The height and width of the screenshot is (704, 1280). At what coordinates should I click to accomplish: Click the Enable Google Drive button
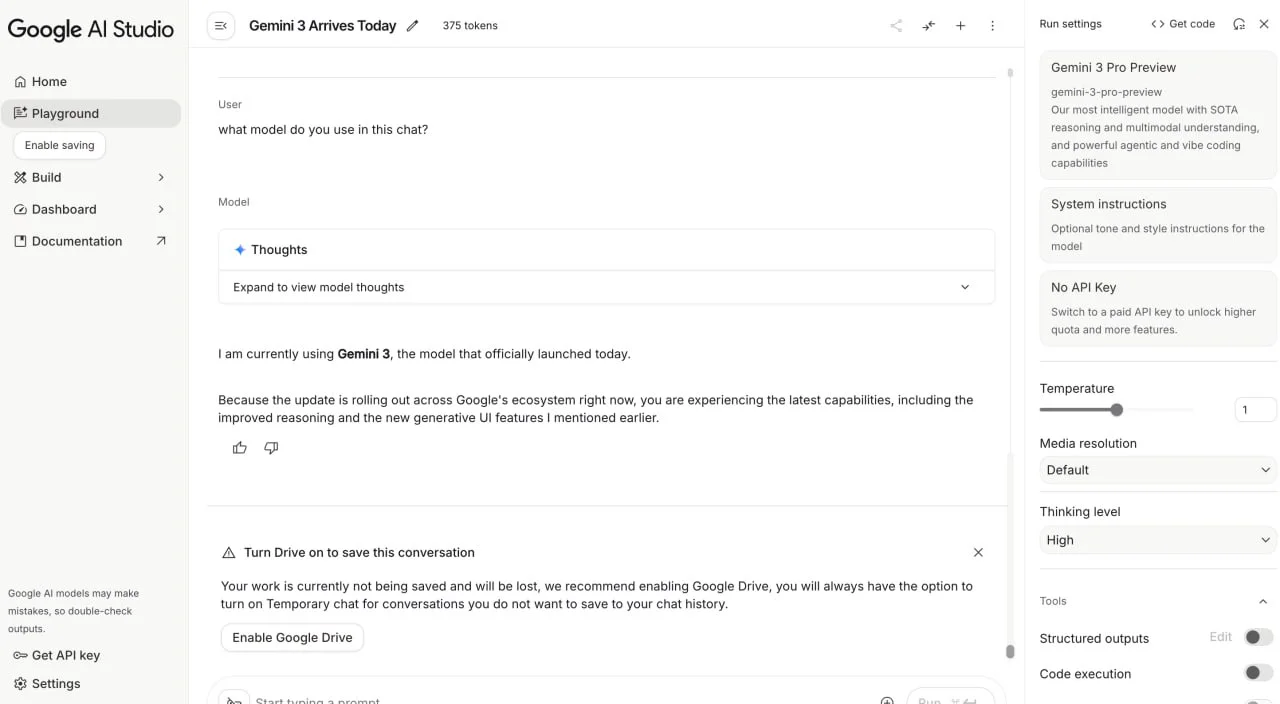(x=292, y=638)
